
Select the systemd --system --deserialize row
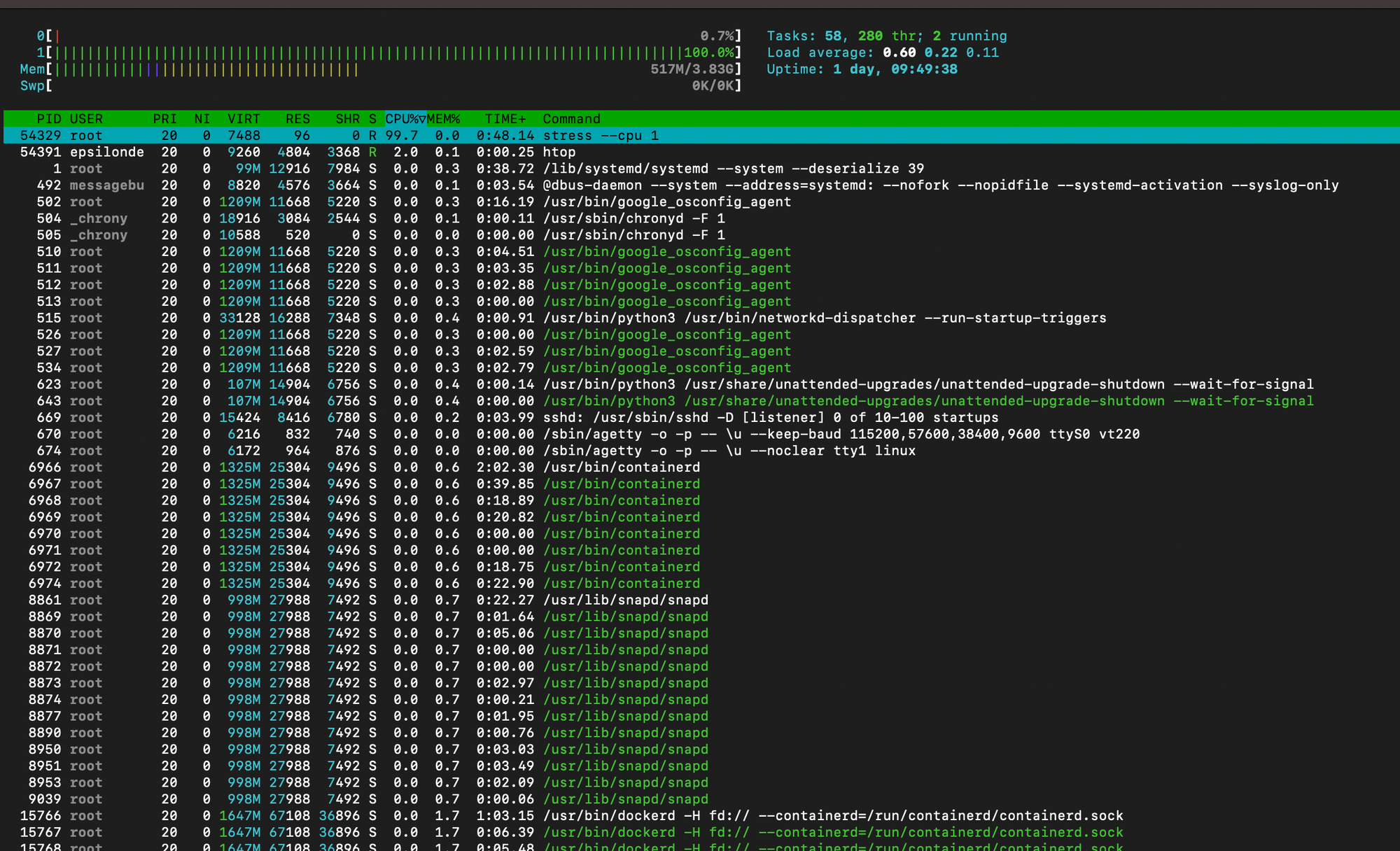click(701, 169)
